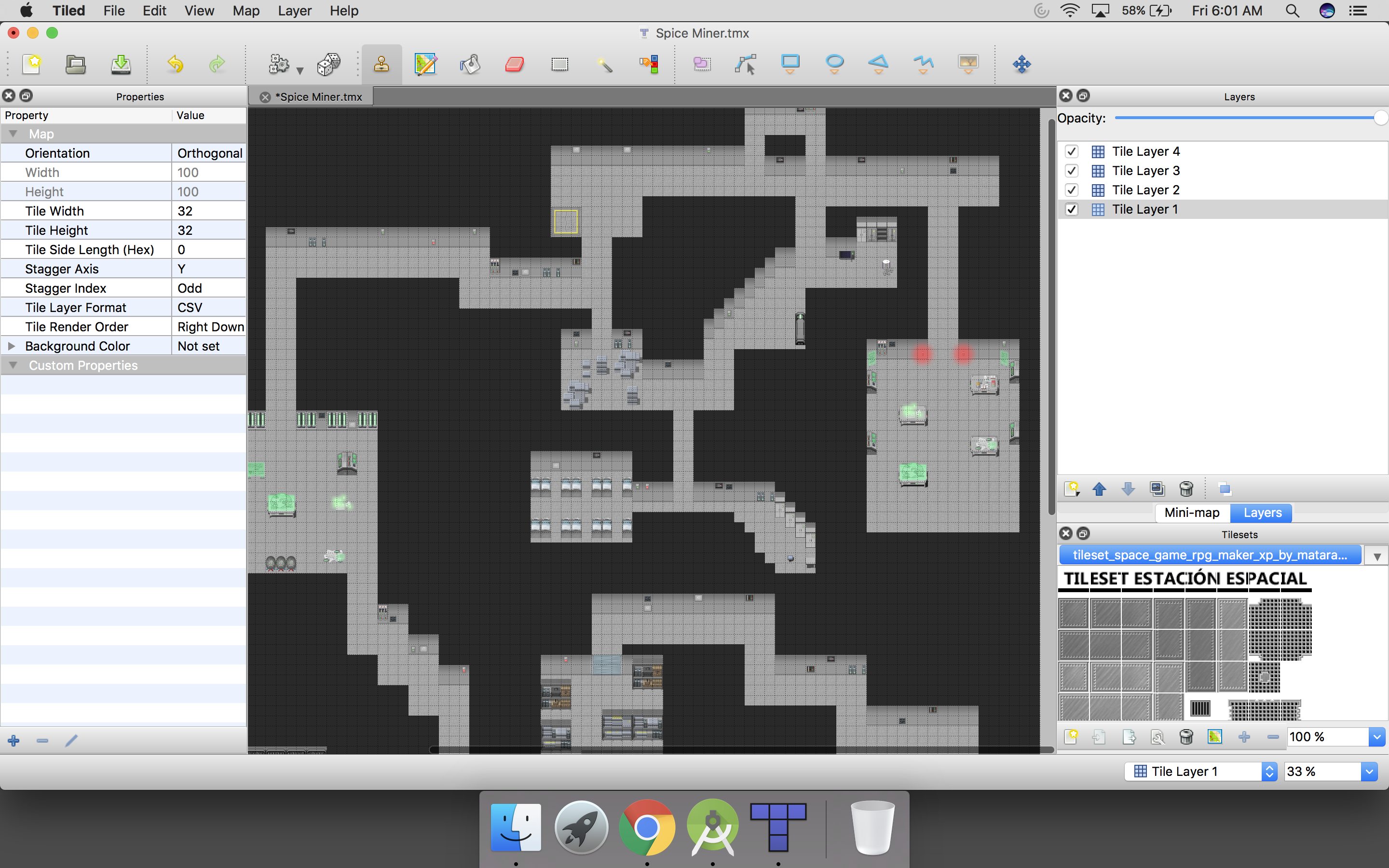Viewport: 1389px width, 868px height.
Task: Open the map zoom 33 % dropdown
Action: pos(1369,772)
